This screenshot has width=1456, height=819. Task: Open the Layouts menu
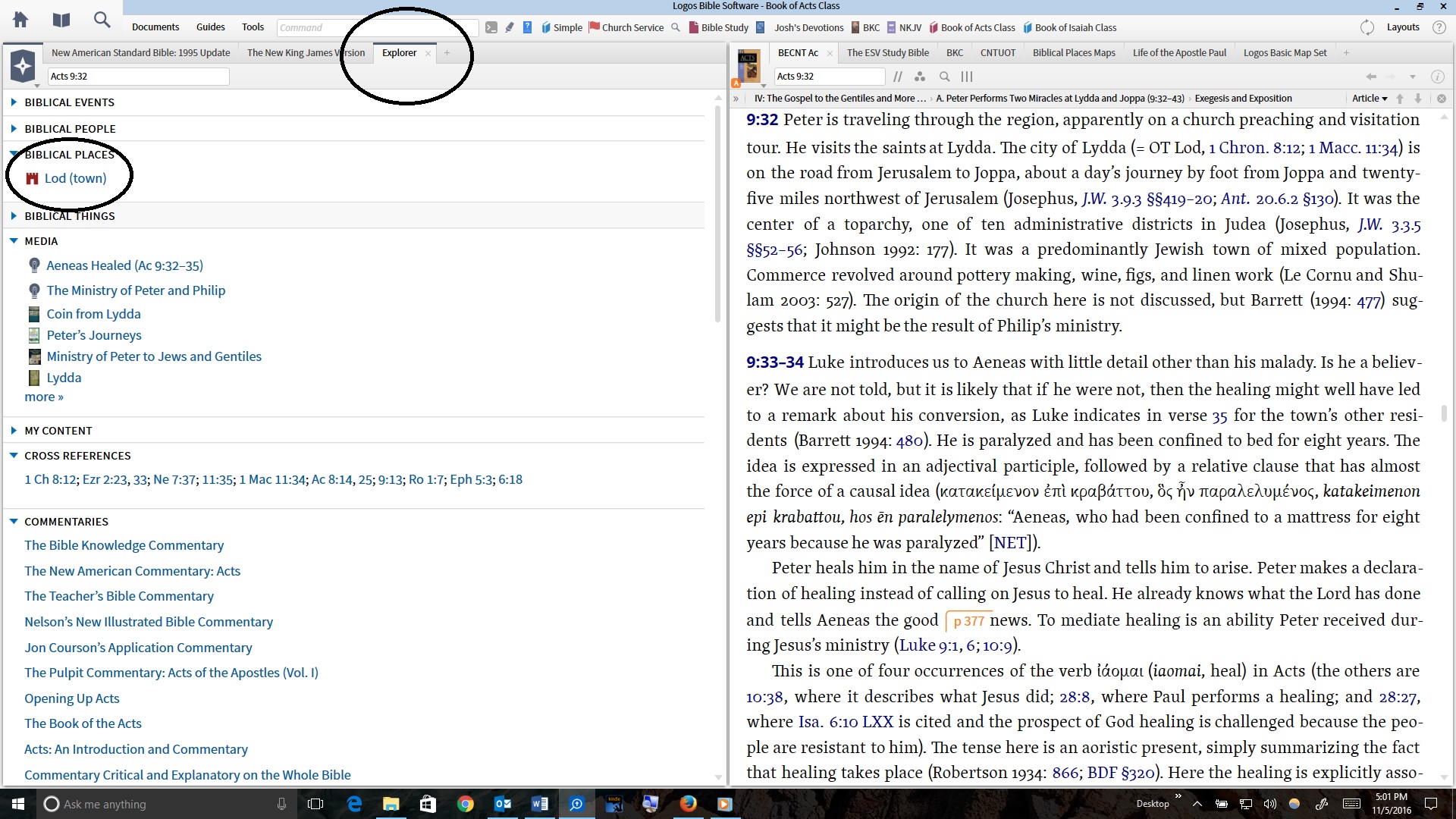[1403, 27]
